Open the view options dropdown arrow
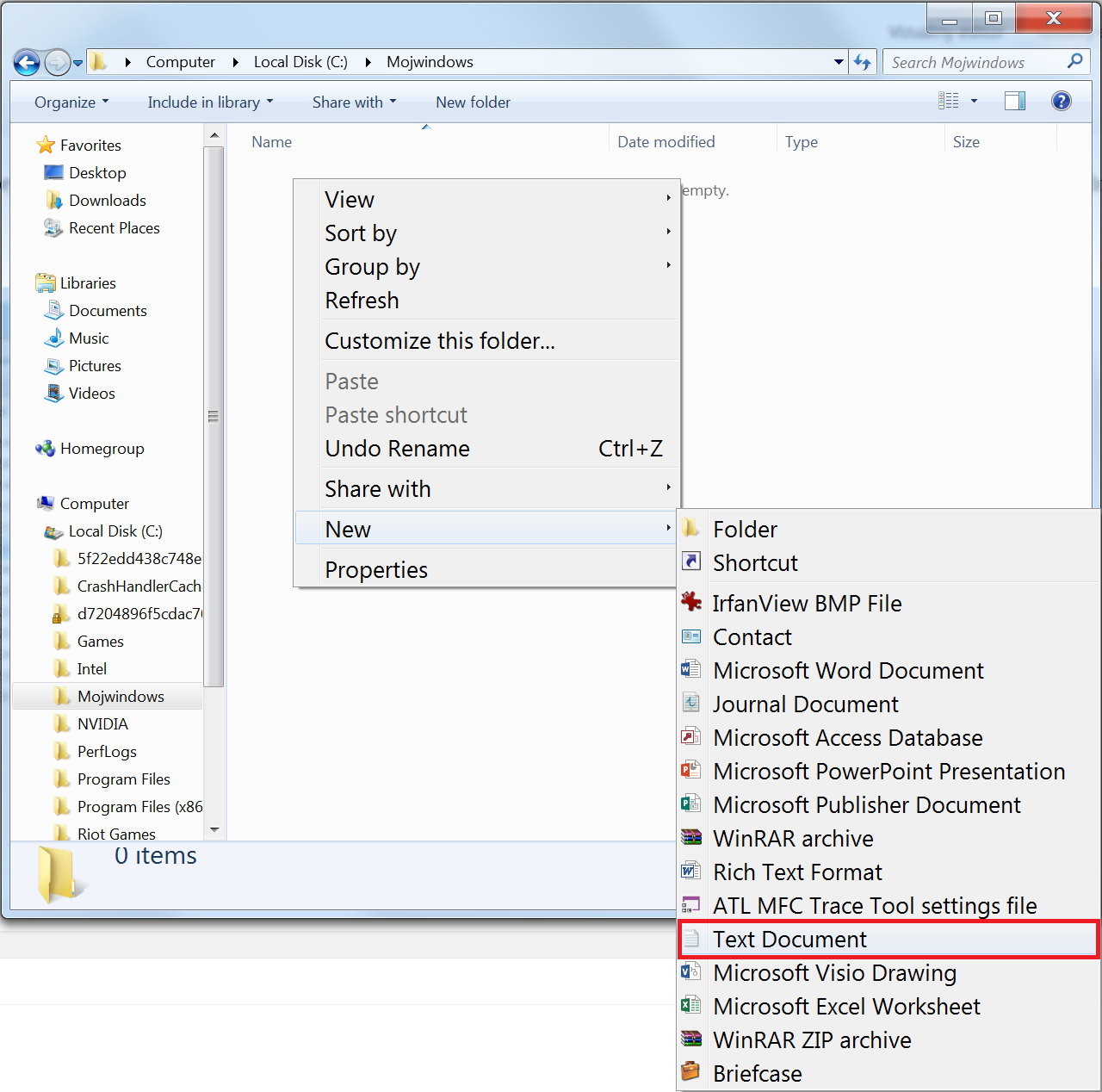This screenshot has height=1092, width=1102. 975,101
